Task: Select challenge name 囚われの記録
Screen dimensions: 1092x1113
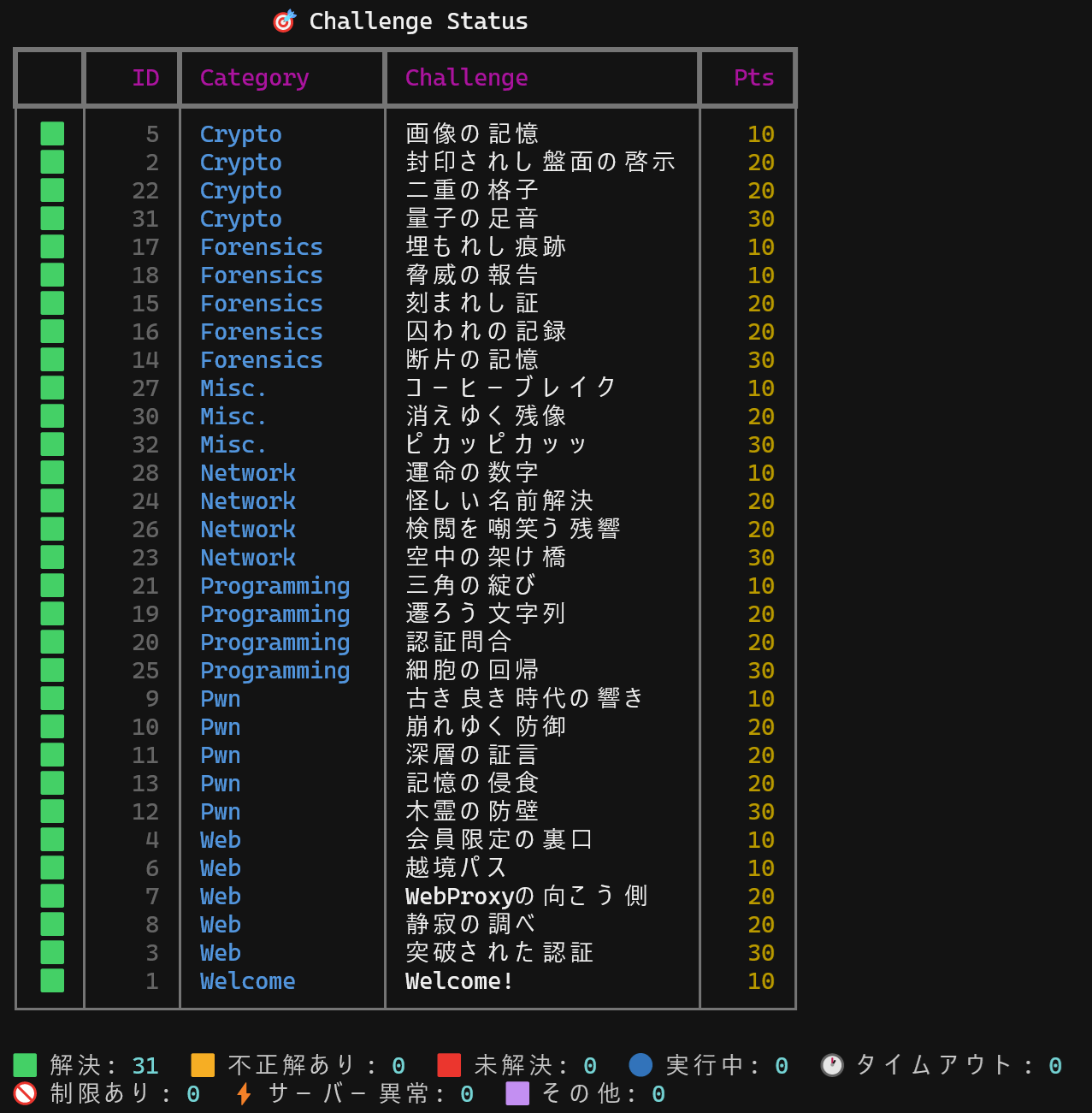Action: [x=487, y=331]
